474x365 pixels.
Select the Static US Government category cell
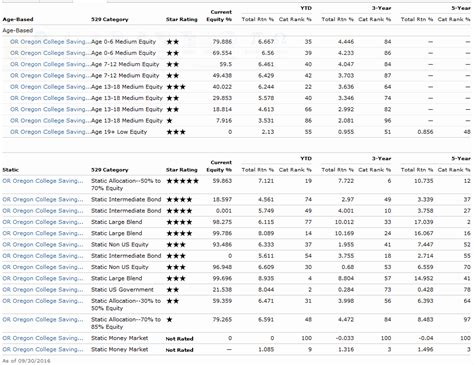tap(122, 290)
